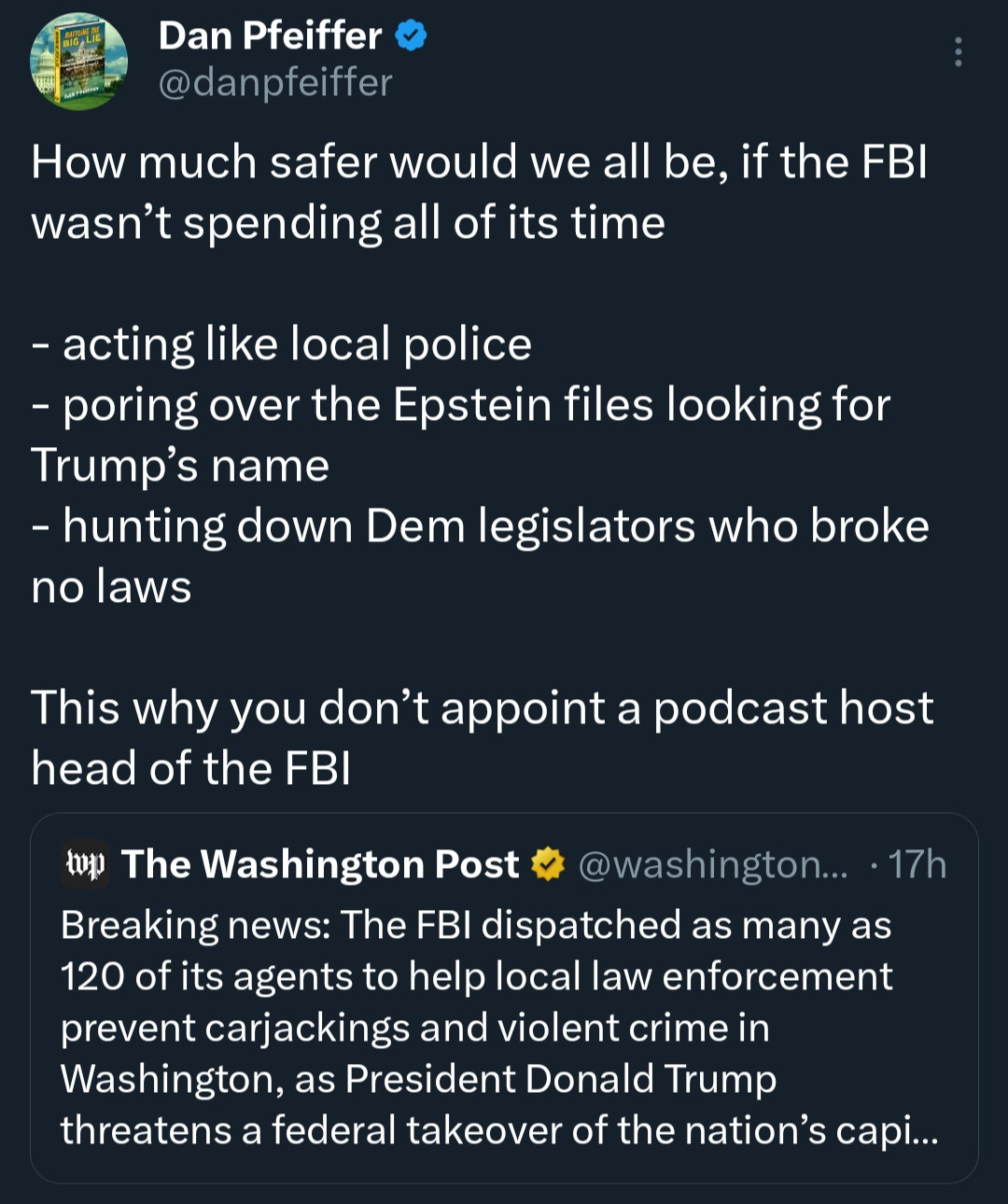Click Dan Pfeiffer's blue verified badge

click(x=411, y=36)
